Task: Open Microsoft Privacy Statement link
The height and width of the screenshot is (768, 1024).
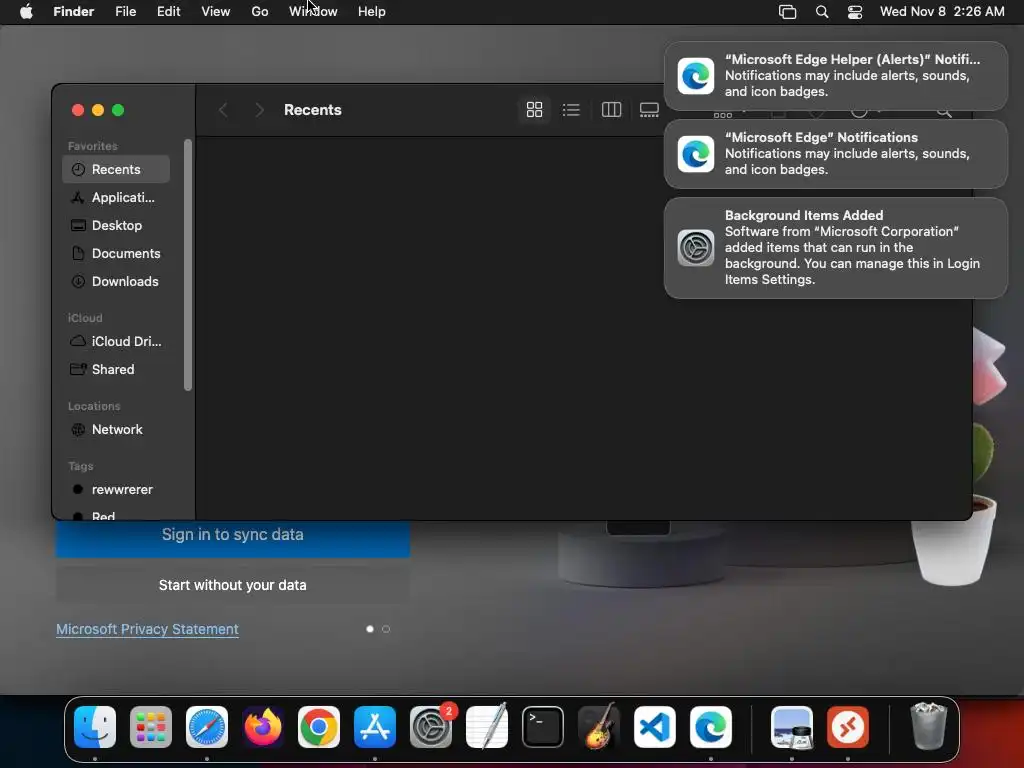Action: point(148,629)
